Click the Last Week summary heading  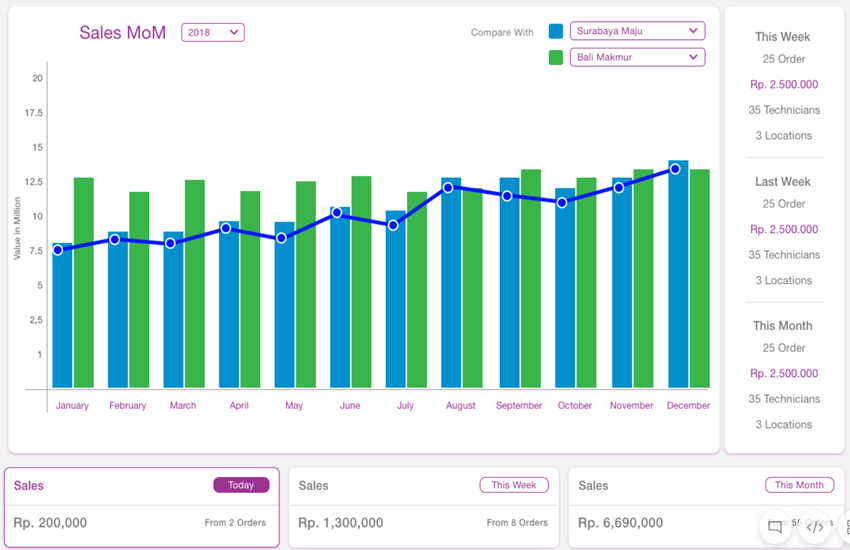pyautogui.click(x=783, y=182)
